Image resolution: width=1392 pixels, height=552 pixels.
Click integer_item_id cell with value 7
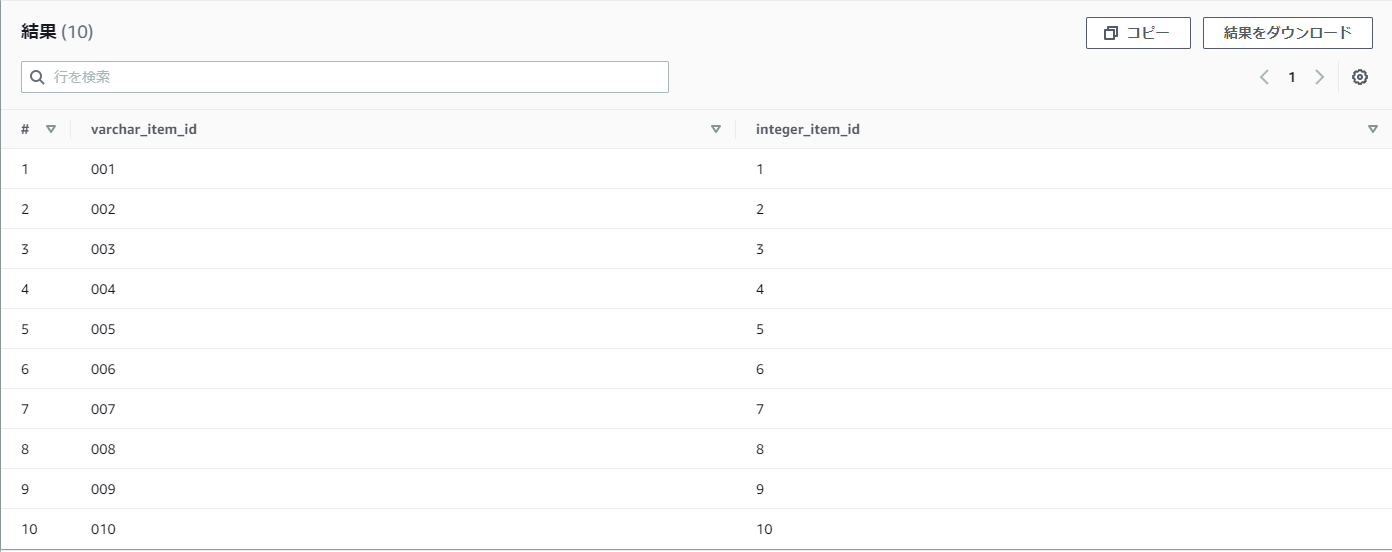[760, 409]
